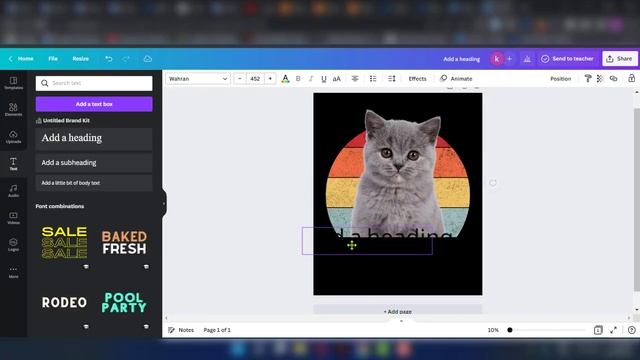Add a link to the text
Image resolution: width=640 pixels, height=360 pixels.
click(x=613, y=78)
